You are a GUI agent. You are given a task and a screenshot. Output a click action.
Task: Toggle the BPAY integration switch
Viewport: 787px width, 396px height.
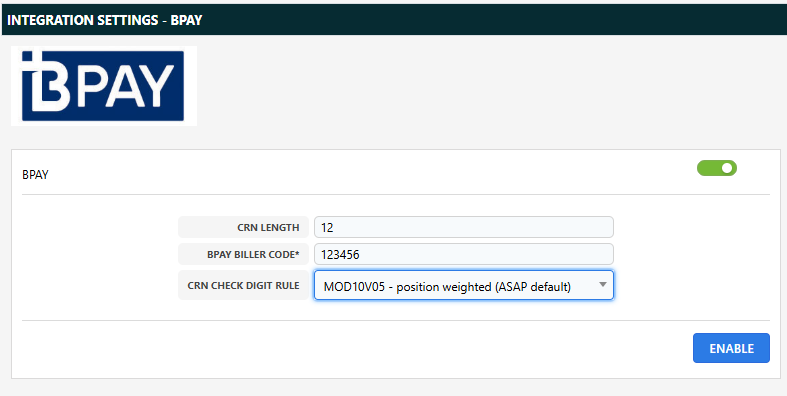[716, 168]
